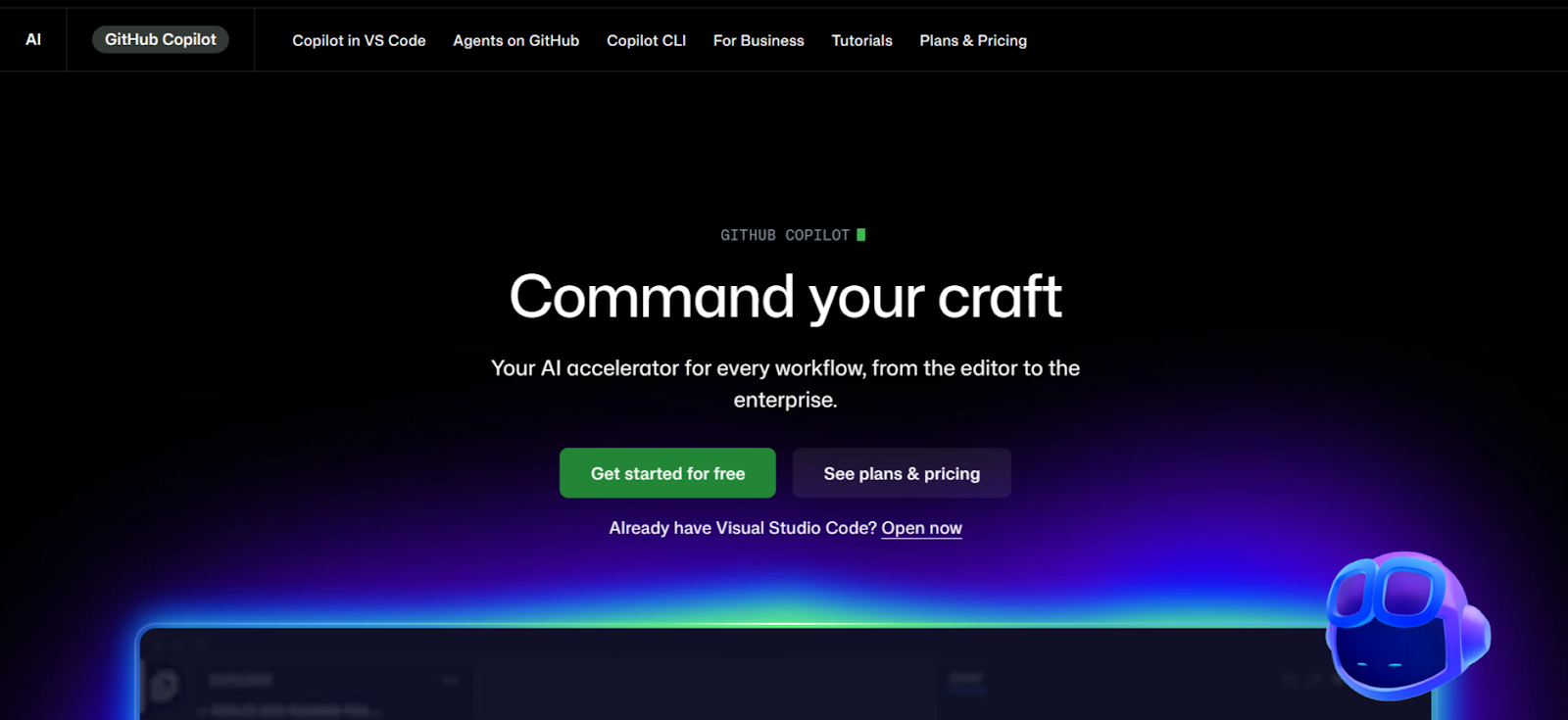Follow the Open now link
Viewport: 1568px width, 720px height.
pyautogui.click(x=921, y=528)
